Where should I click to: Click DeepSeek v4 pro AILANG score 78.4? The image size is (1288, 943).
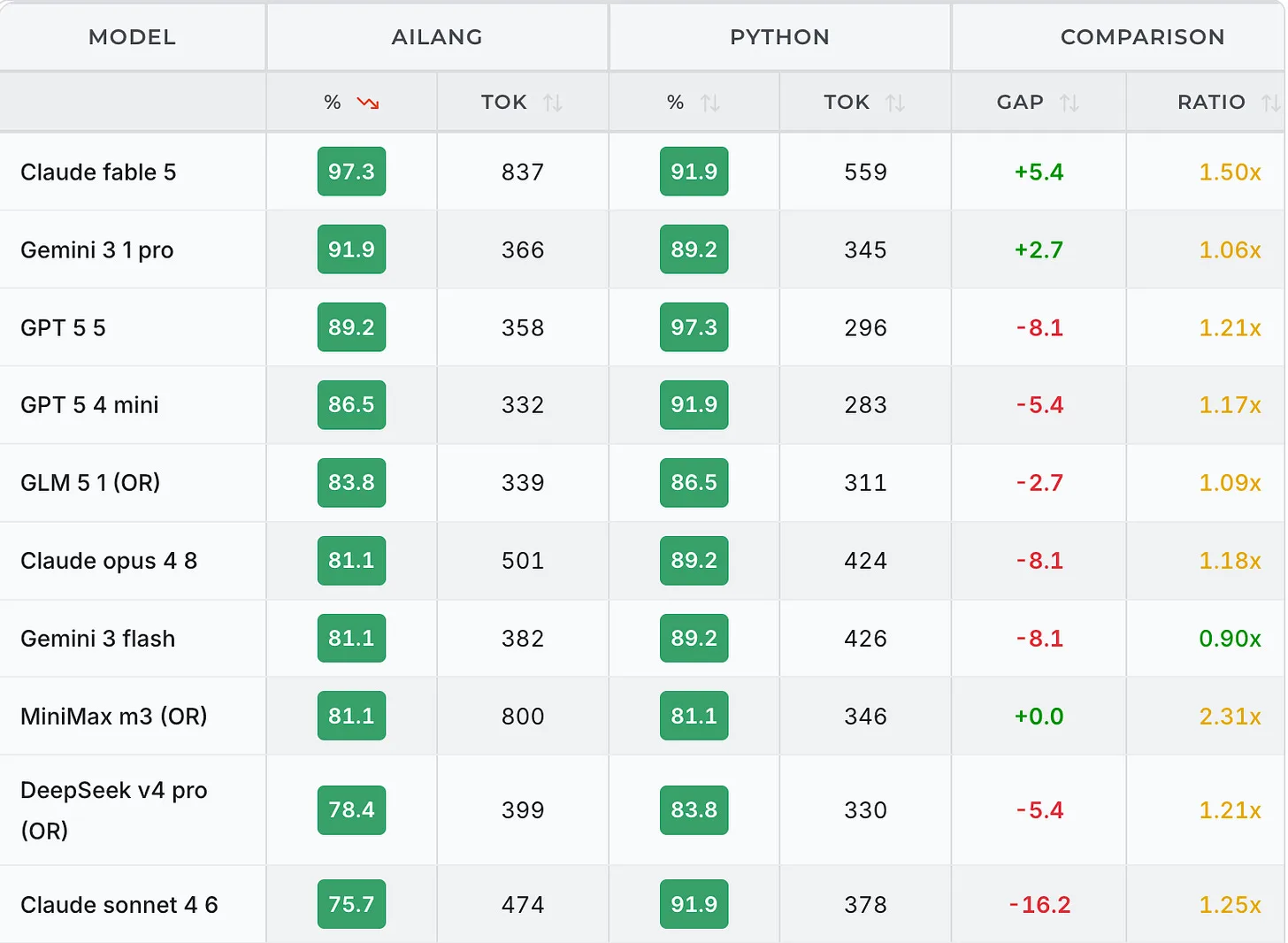351,810
